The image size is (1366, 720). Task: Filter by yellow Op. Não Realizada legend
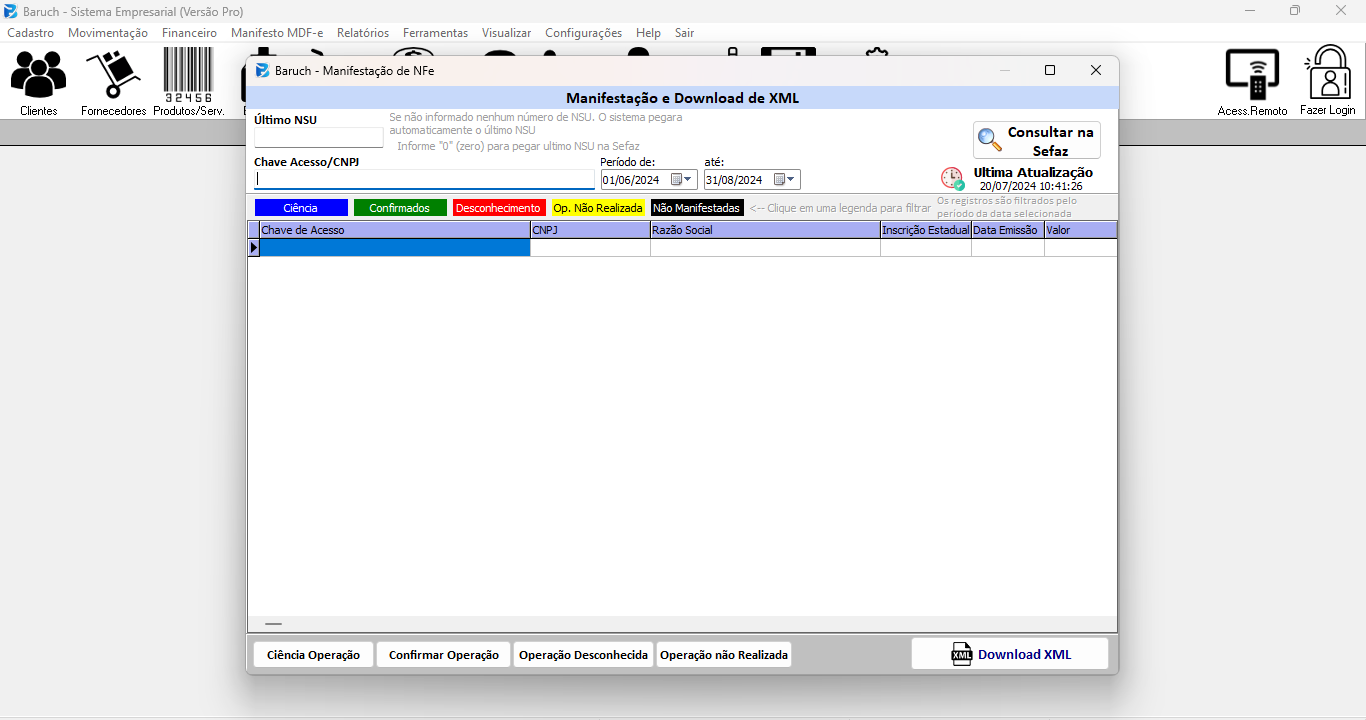tap(598, 208)
